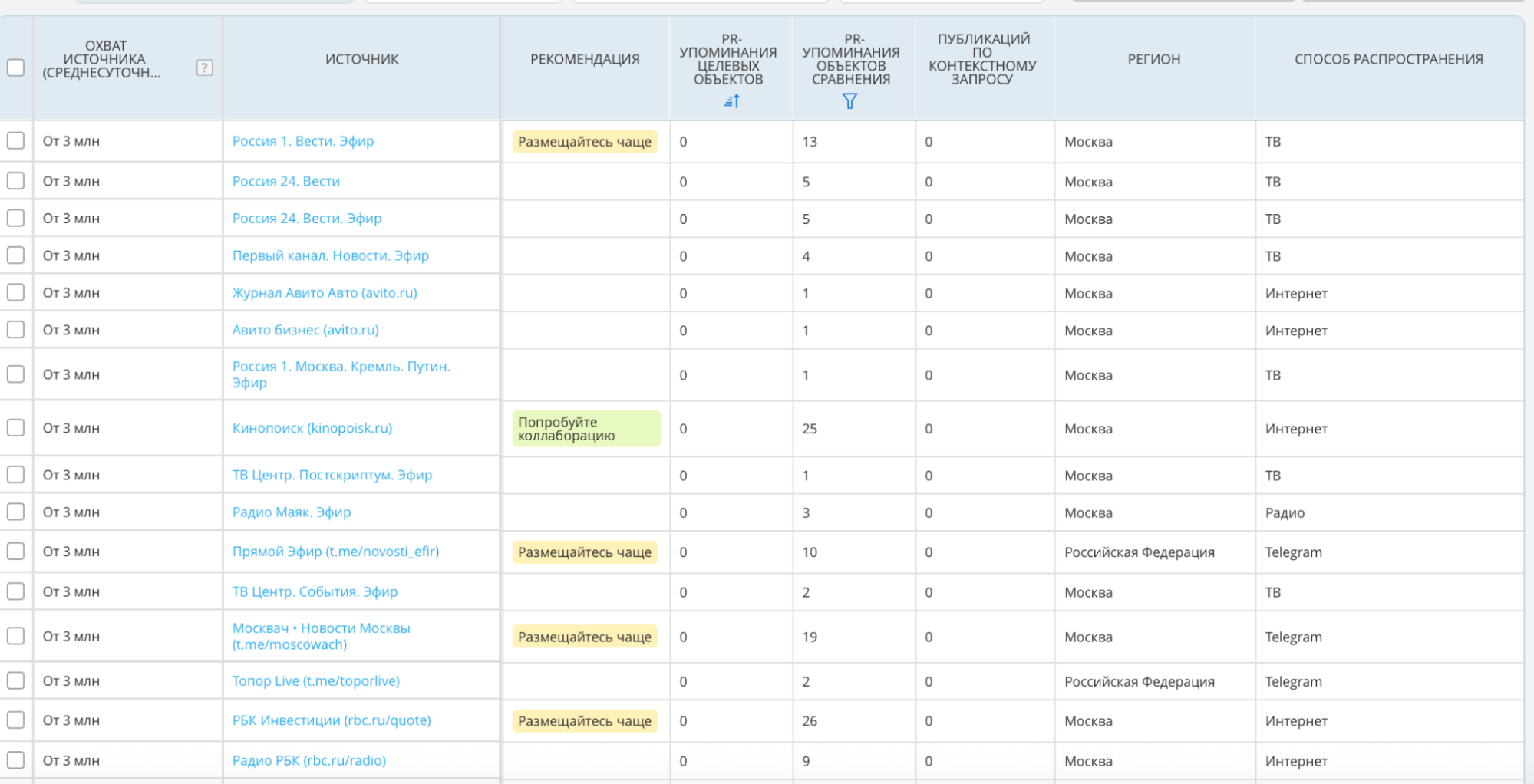The height and width of the screenshot is (784, 1534).
Task: Click the Источник column header
Action: tap(361, 59)
